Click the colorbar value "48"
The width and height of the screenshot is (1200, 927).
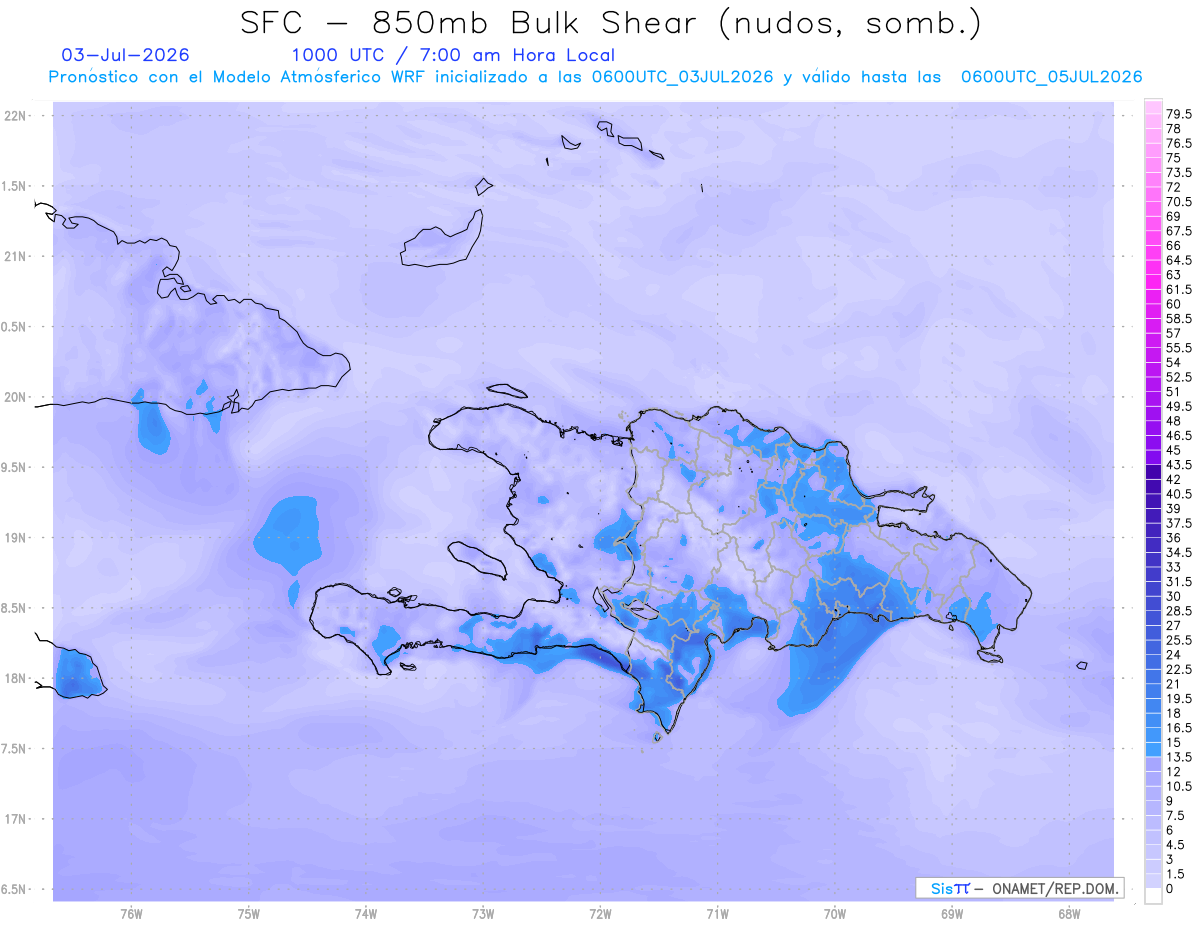[x=1174, y=421]
